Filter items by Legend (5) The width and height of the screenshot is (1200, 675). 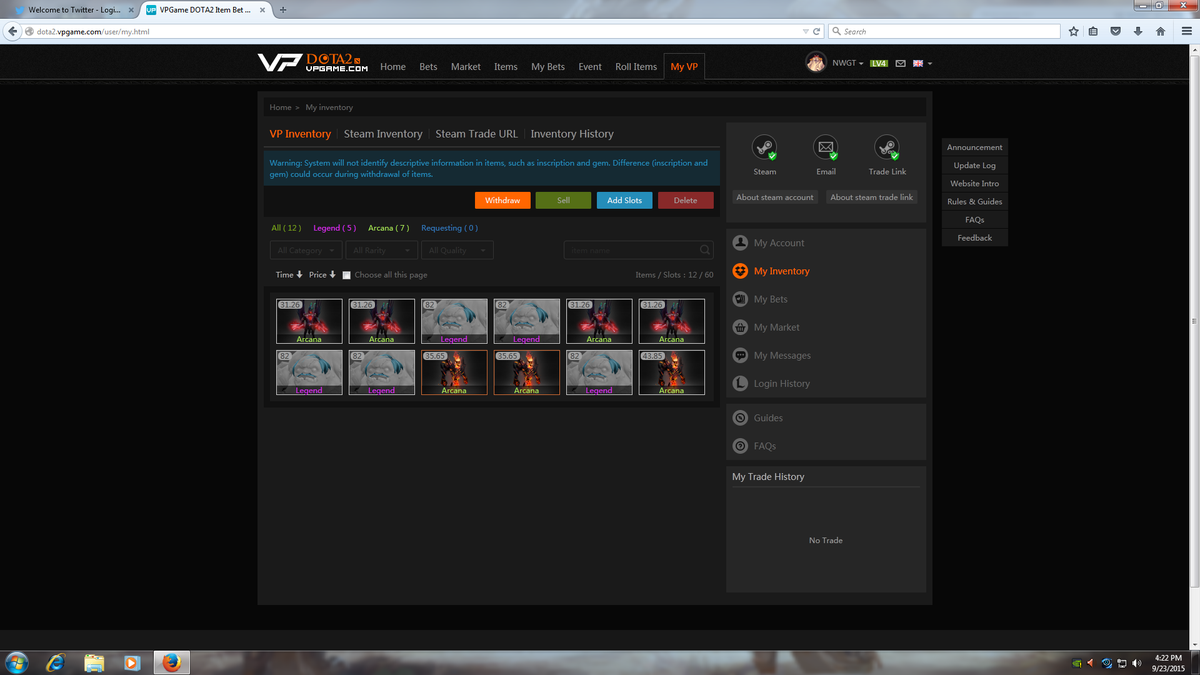point(334,228)
